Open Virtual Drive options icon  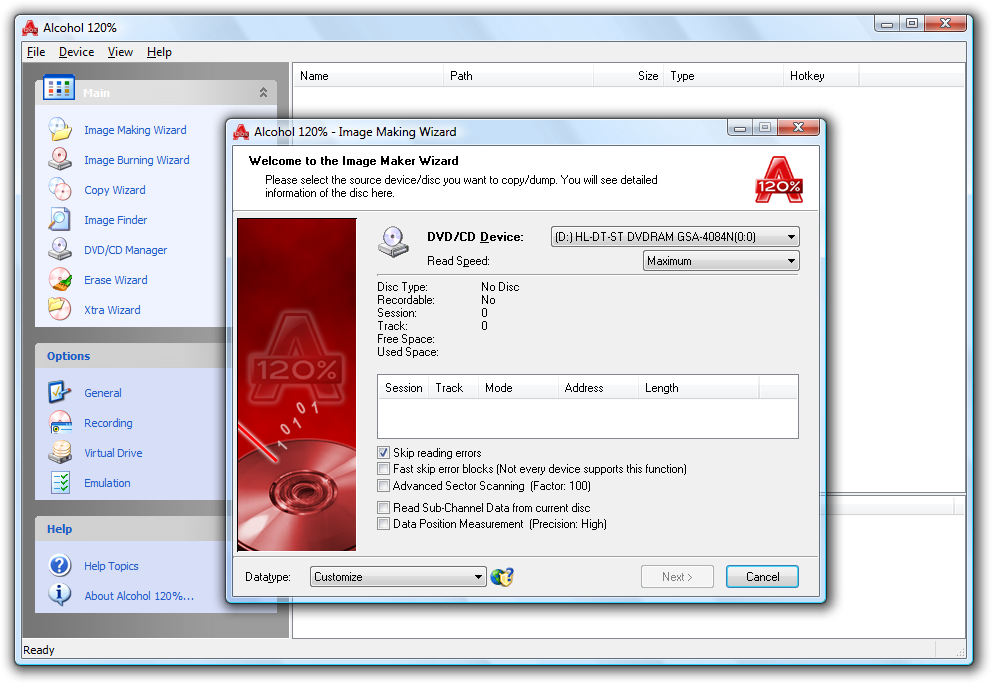(60, 453)
